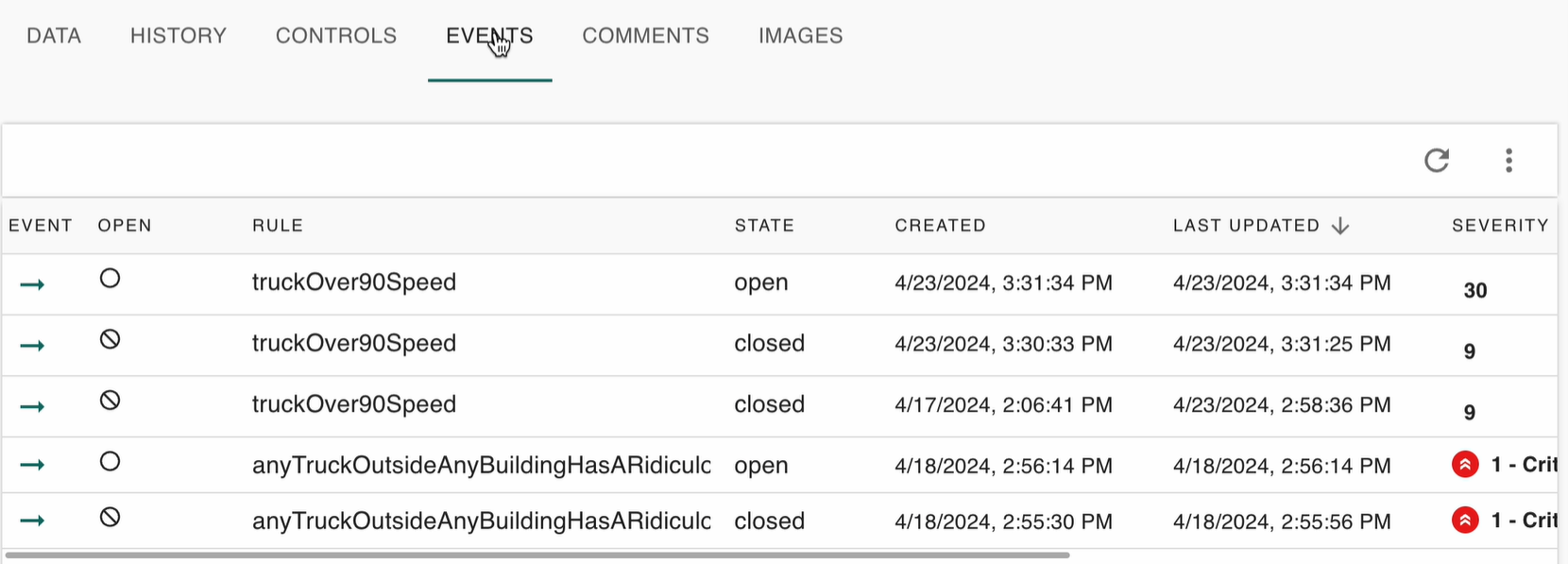Screen dimensions: 1568x564
Task: Open arrow for event created 2:56:14 PM
Action: click(x=33, y=465)
